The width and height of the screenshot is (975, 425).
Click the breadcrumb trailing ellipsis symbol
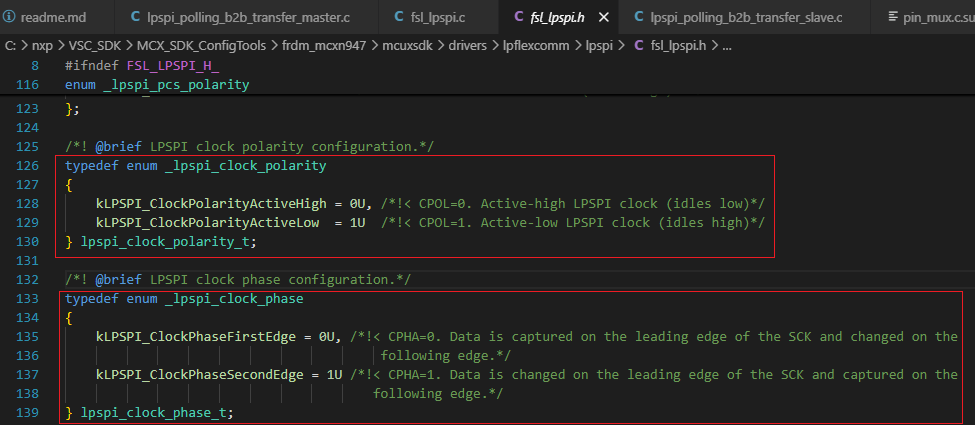click(727, 45)
